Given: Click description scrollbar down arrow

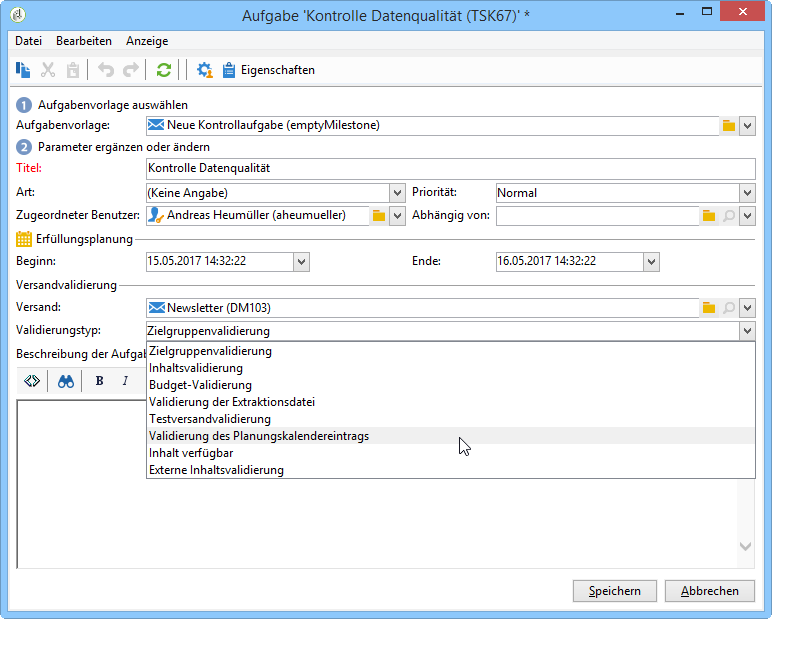Looking at the screenshot, I should pos(746,546).
